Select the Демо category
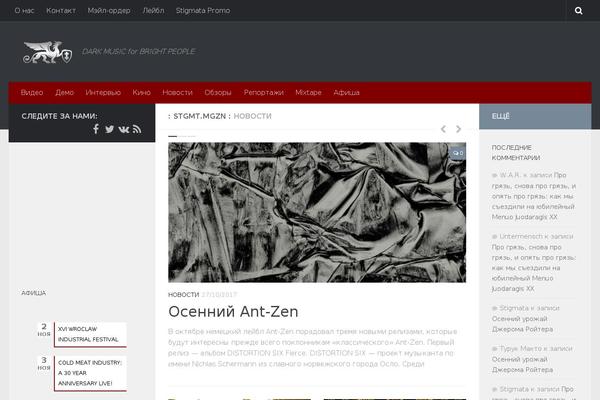This screenshot has width=600, height=400. (x=64, y=93)
